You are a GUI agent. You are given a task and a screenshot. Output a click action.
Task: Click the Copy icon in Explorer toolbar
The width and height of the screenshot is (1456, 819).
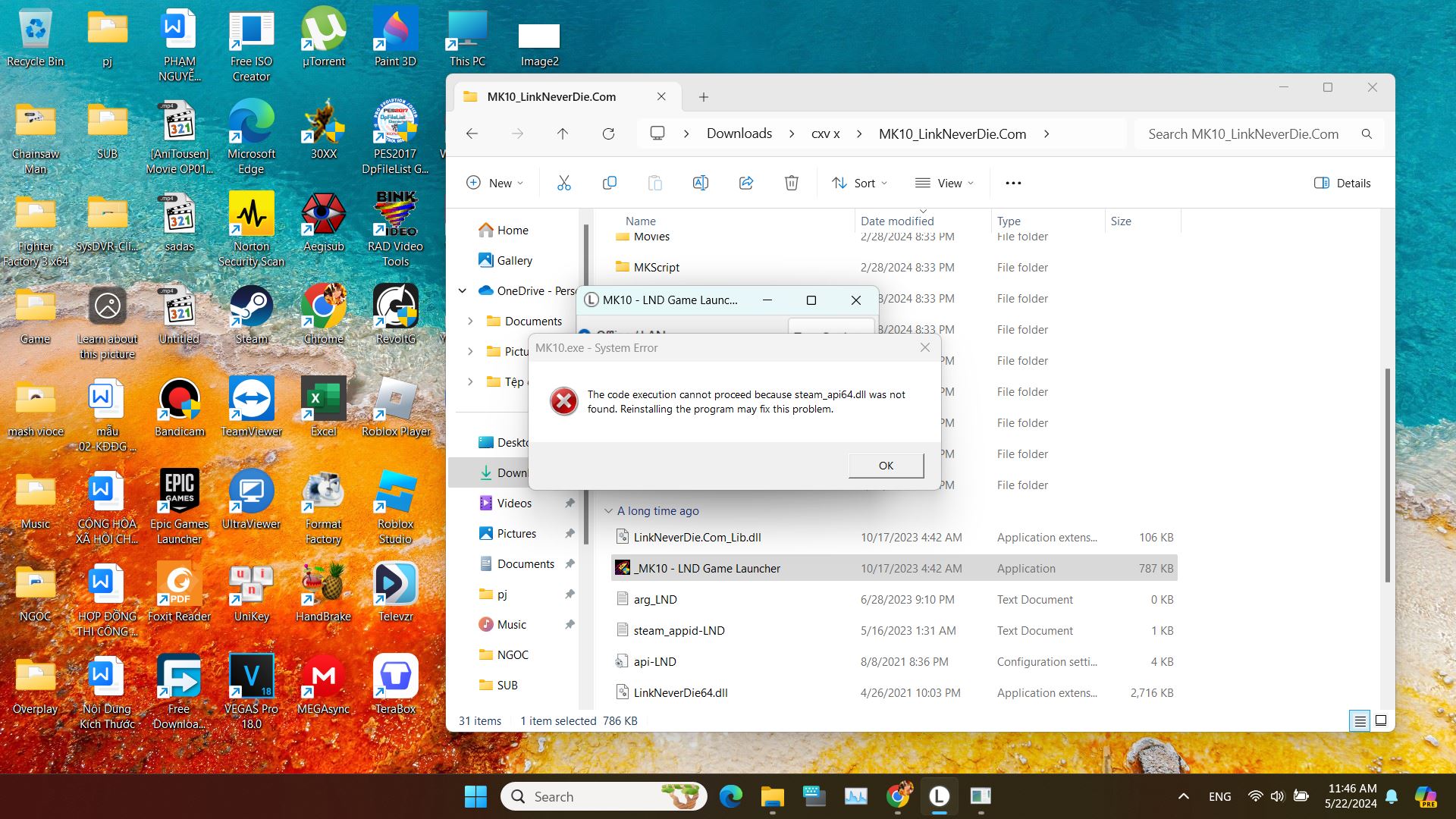pyautogui.click(x=609, y=183)
